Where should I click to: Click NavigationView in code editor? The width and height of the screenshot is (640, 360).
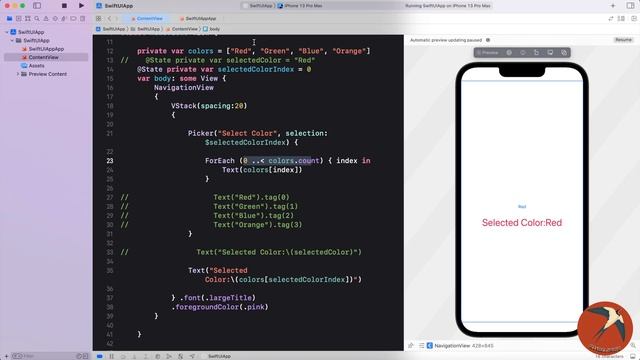[184, 87]
